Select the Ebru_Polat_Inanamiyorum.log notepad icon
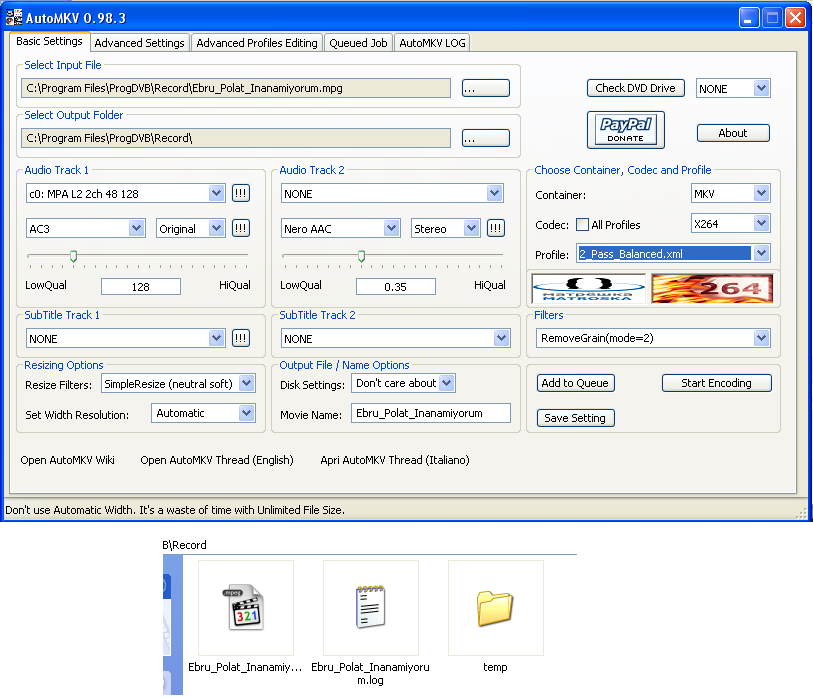Screen dimensions: 813x698 [370, 606]
